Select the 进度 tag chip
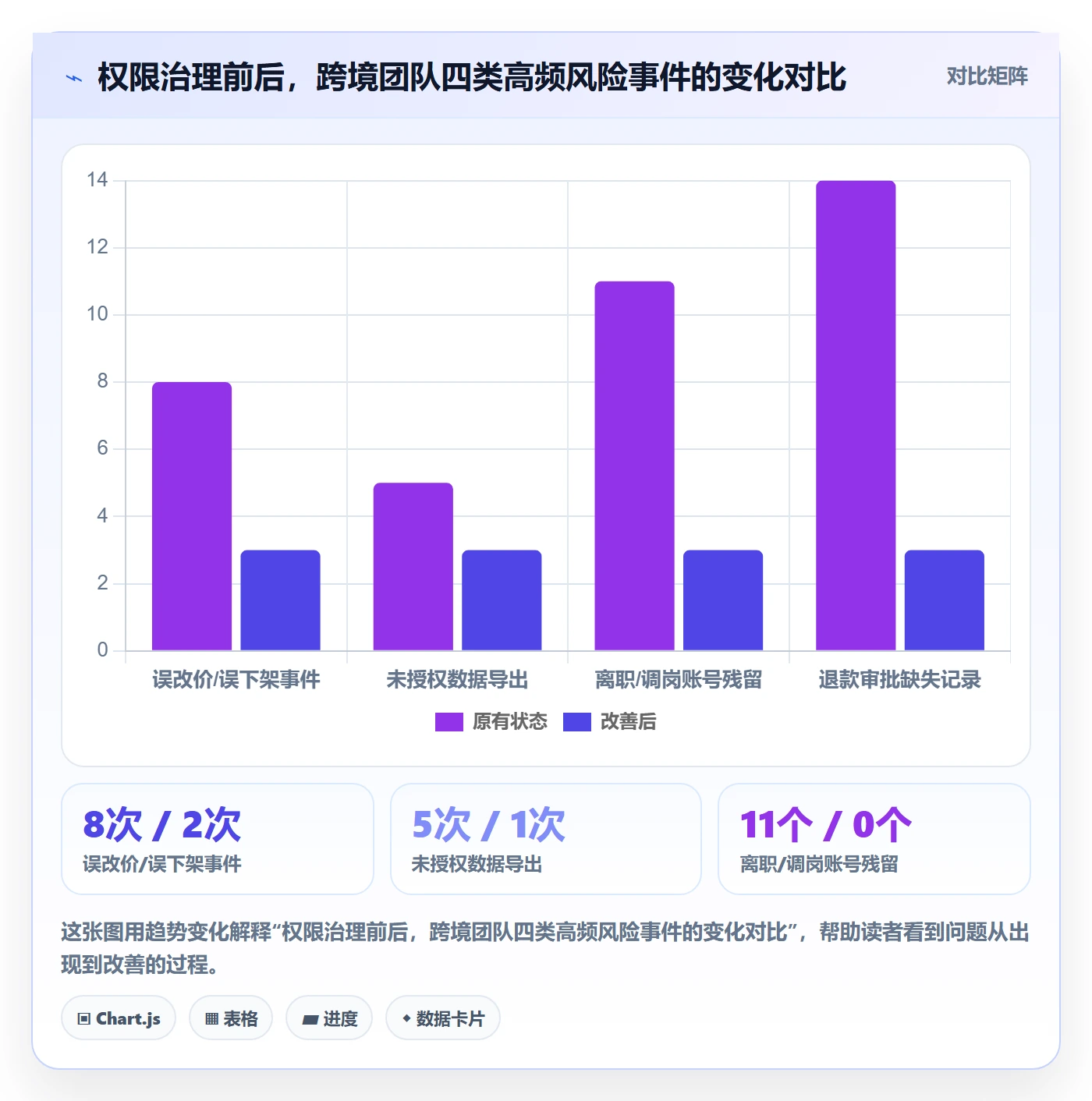This screenshot has height=1101, width=1092. tap(329, 1018)
